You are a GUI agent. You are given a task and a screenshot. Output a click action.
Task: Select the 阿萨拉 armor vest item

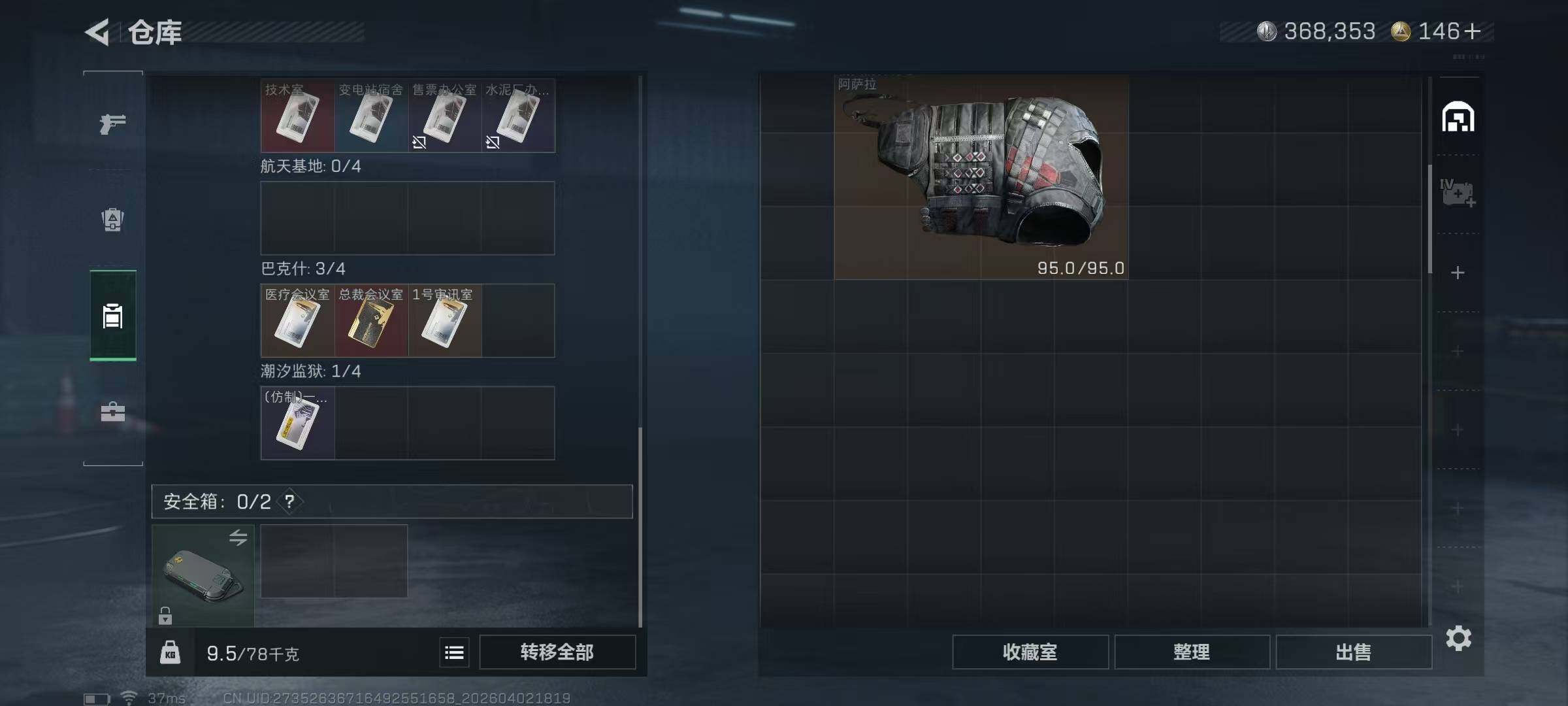tap(981, 176)
